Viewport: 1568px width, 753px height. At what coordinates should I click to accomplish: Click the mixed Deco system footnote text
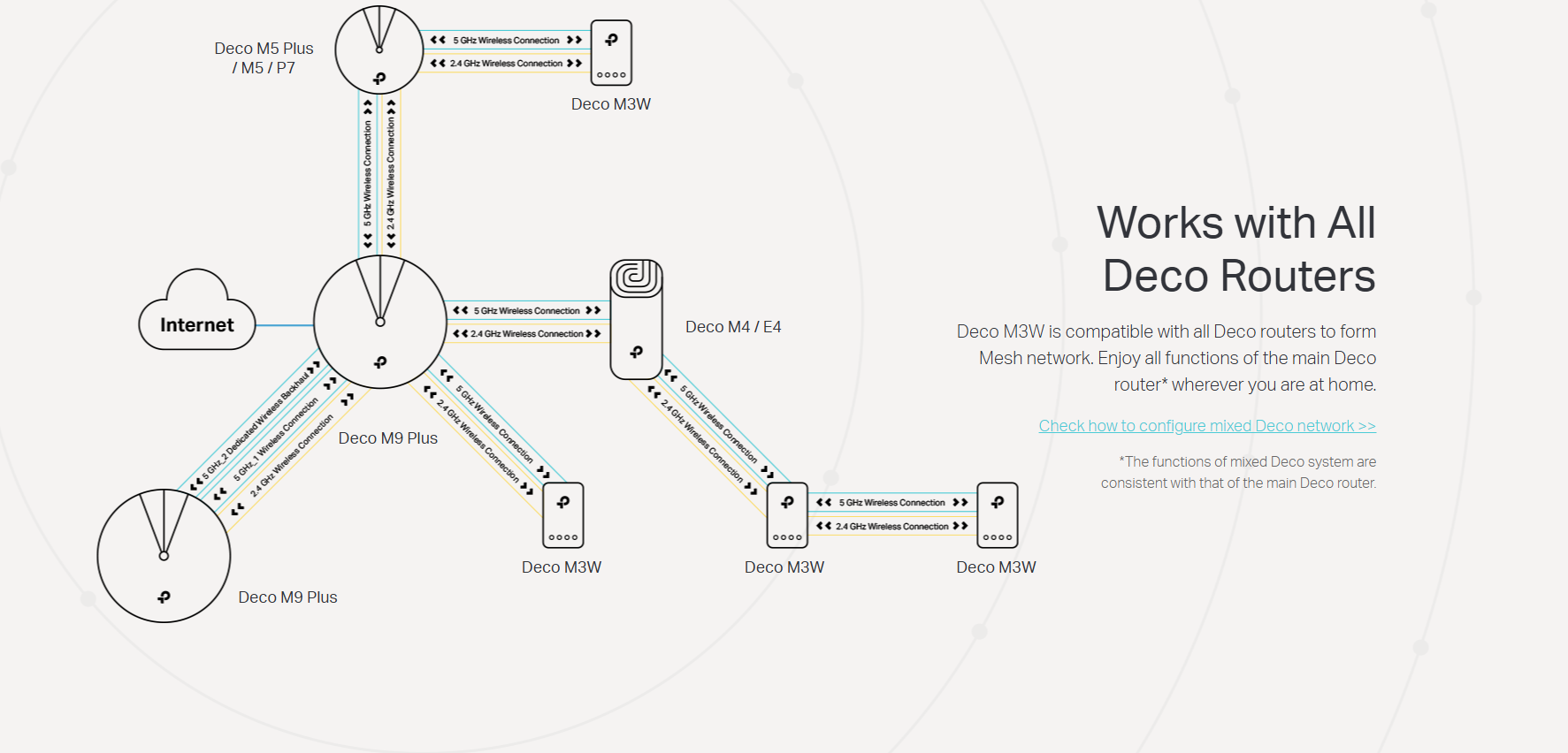[x=1238, y=472]
